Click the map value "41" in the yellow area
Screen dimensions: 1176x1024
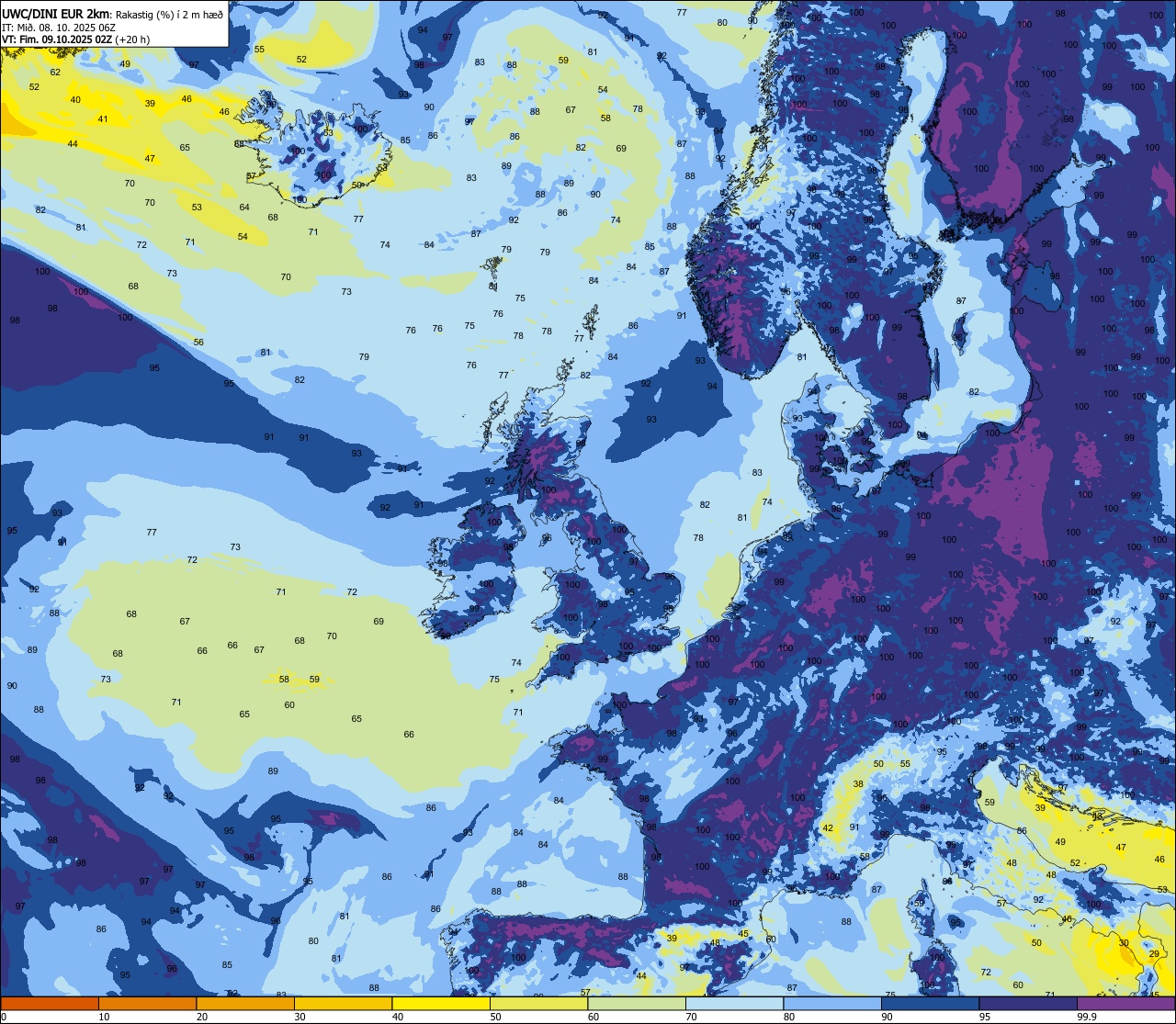[x=103, y=119]
